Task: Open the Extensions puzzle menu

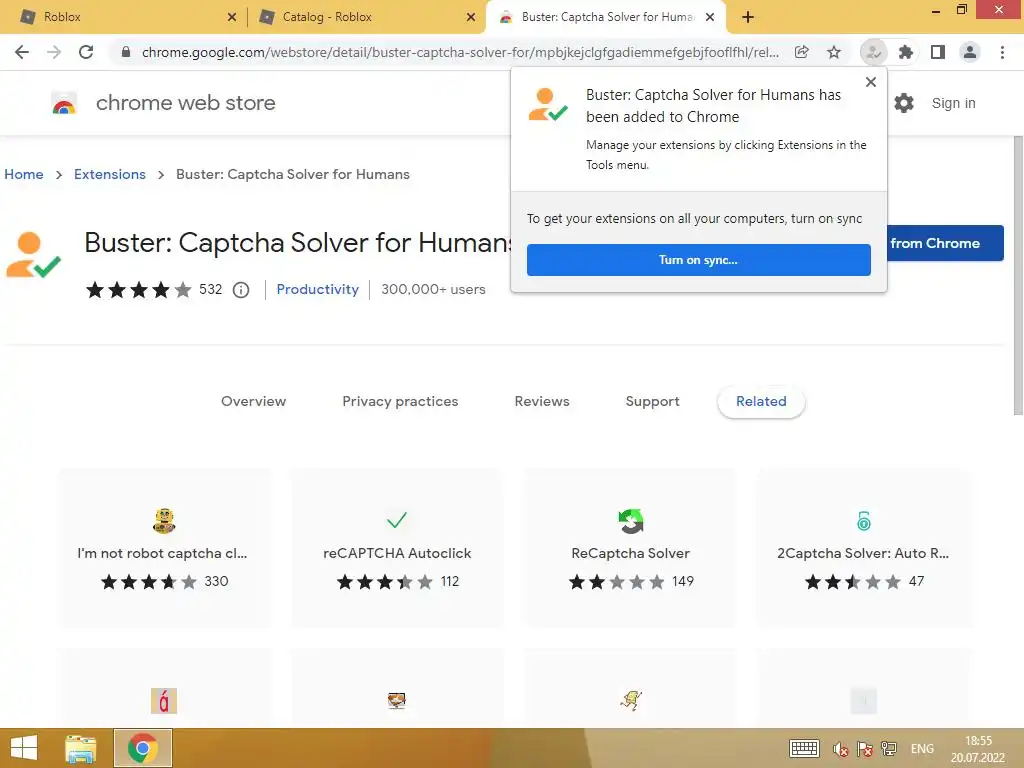Action: 905,52
